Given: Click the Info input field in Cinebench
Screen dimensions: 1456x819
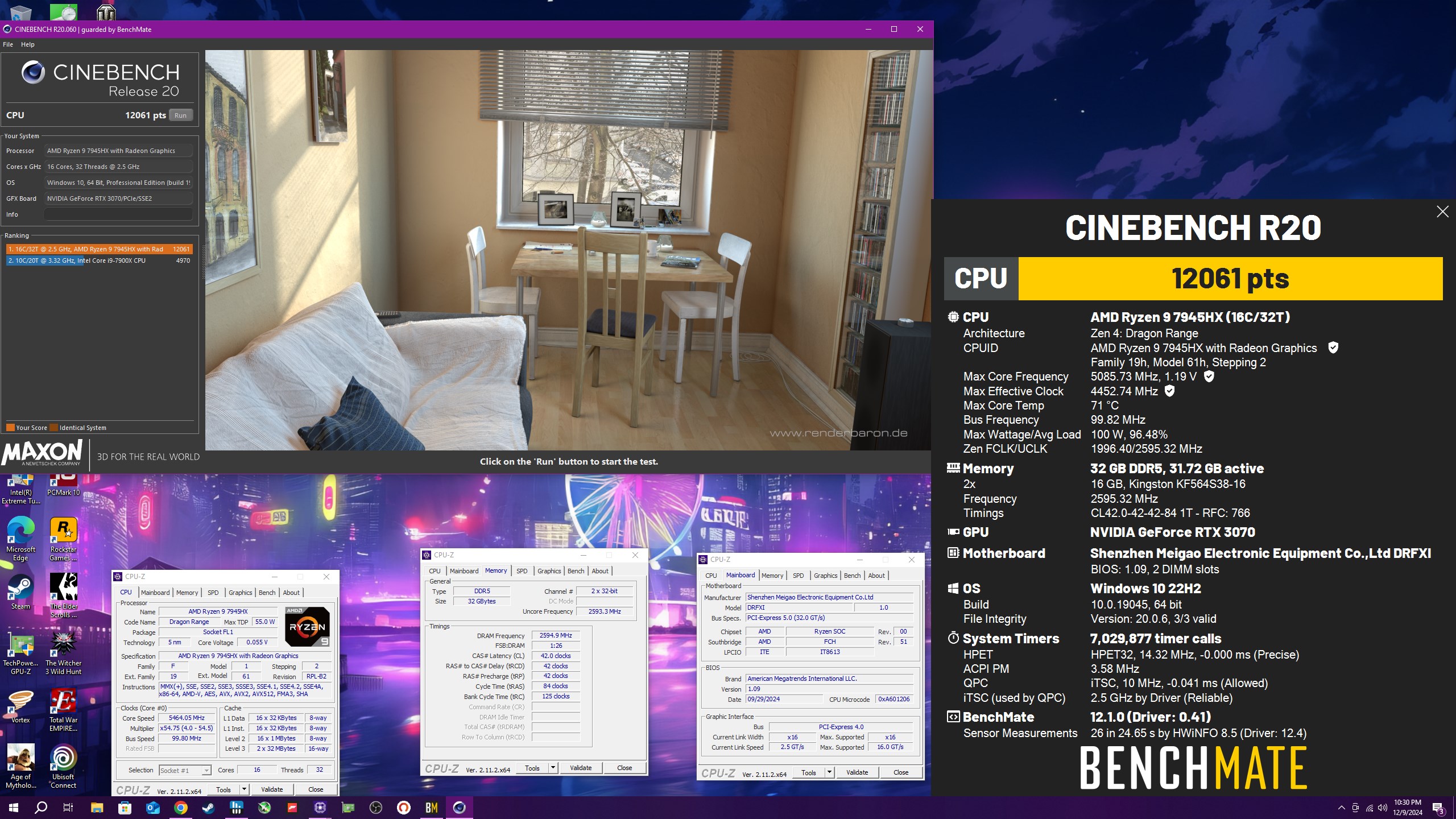Looking at the screenshot, I should [x=118, y=214].
